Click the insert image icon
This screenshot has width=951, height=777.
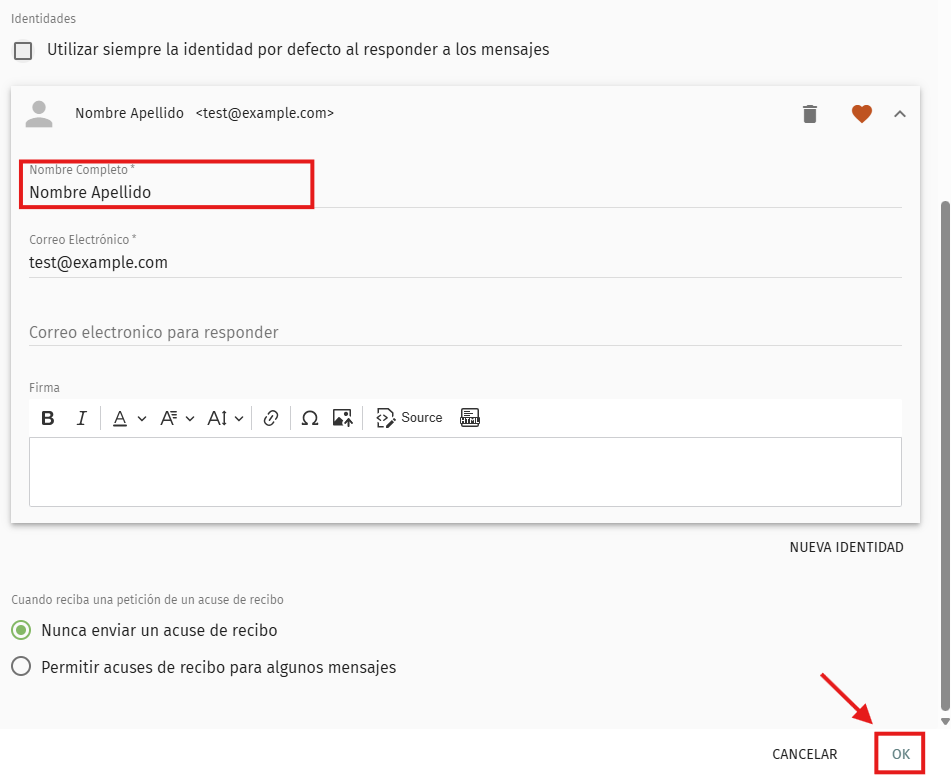point(343,418)
